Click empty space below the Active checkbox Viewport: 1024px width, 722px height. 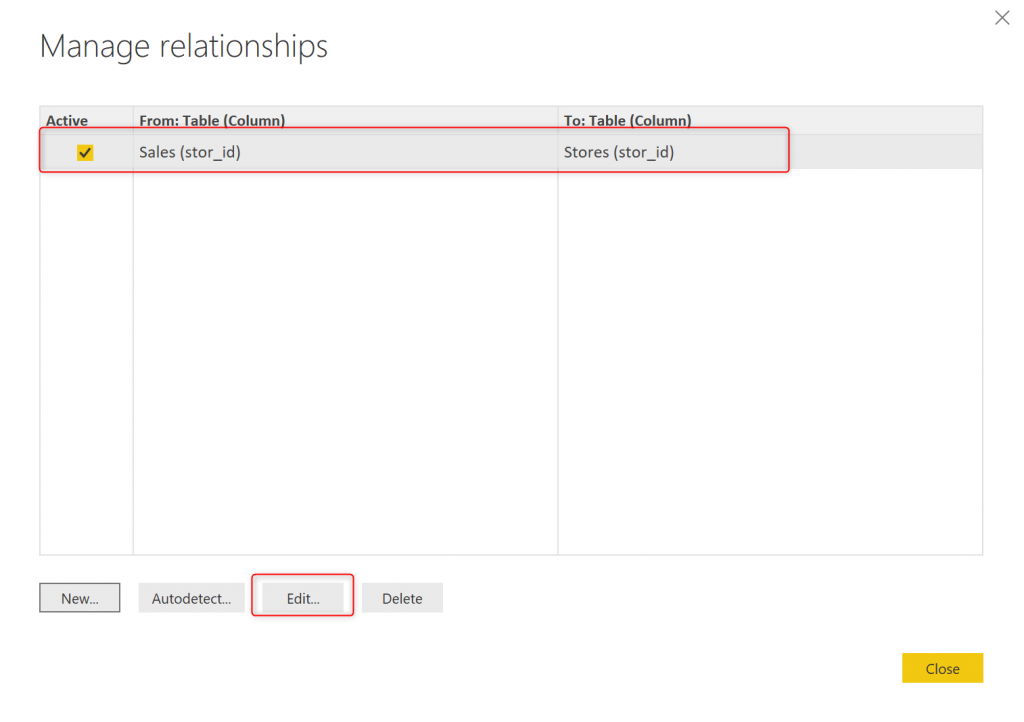(85, 350)
